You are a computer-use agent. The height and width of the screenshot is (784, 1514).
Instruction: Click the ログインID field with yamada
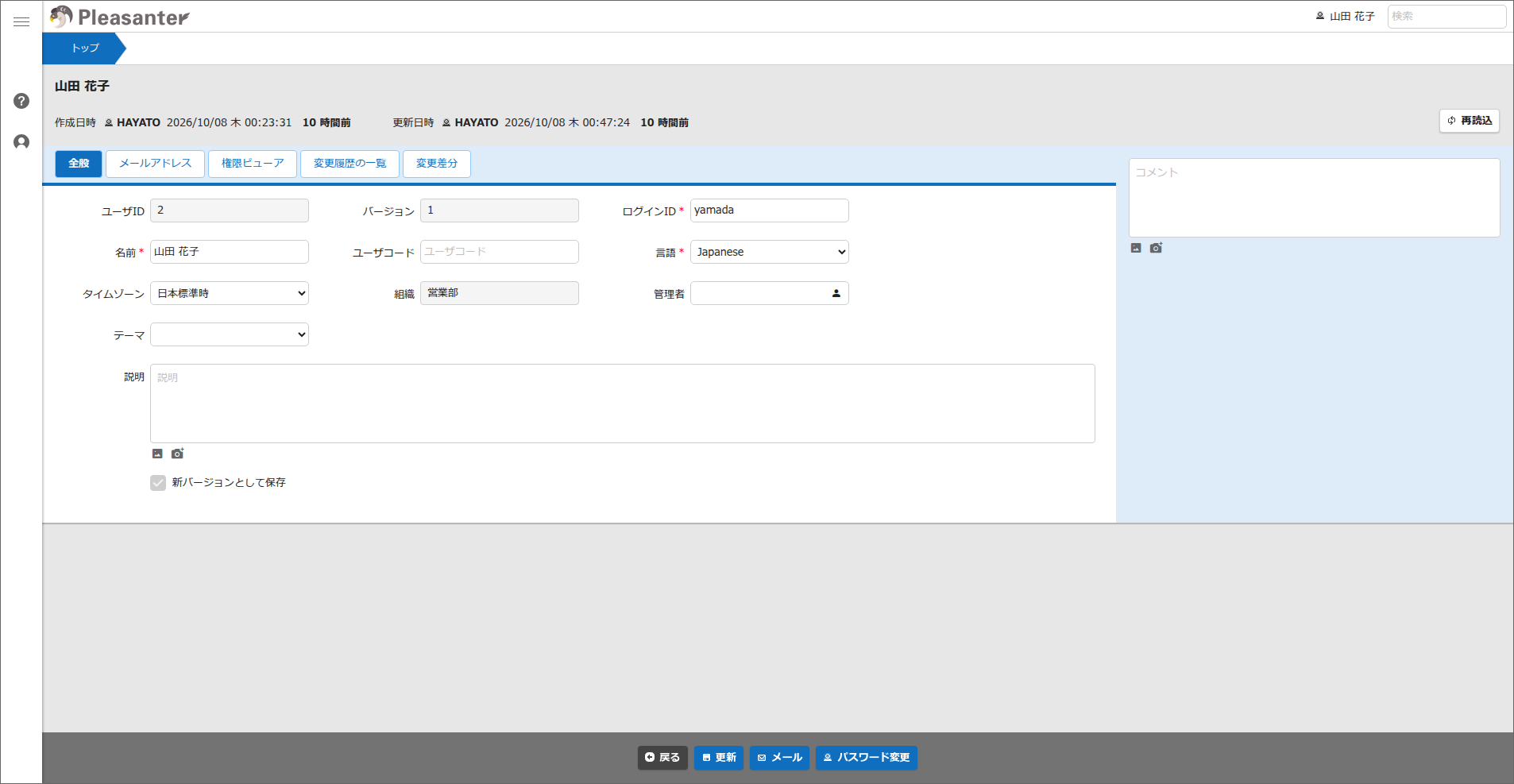pyautogui.click(x=769, y=210)
